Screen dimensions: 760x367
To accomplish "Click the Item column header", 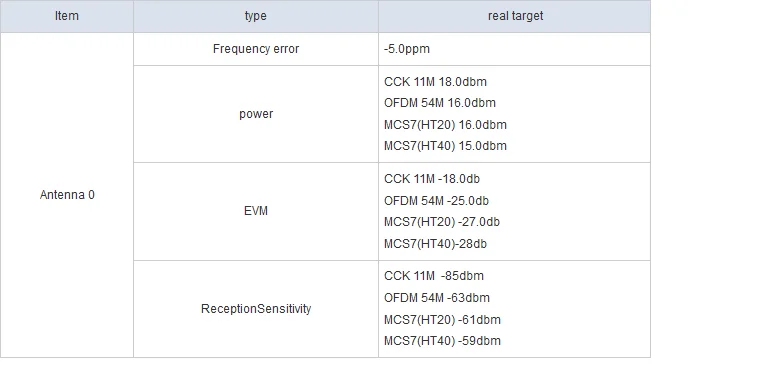I will coord(67,16).
